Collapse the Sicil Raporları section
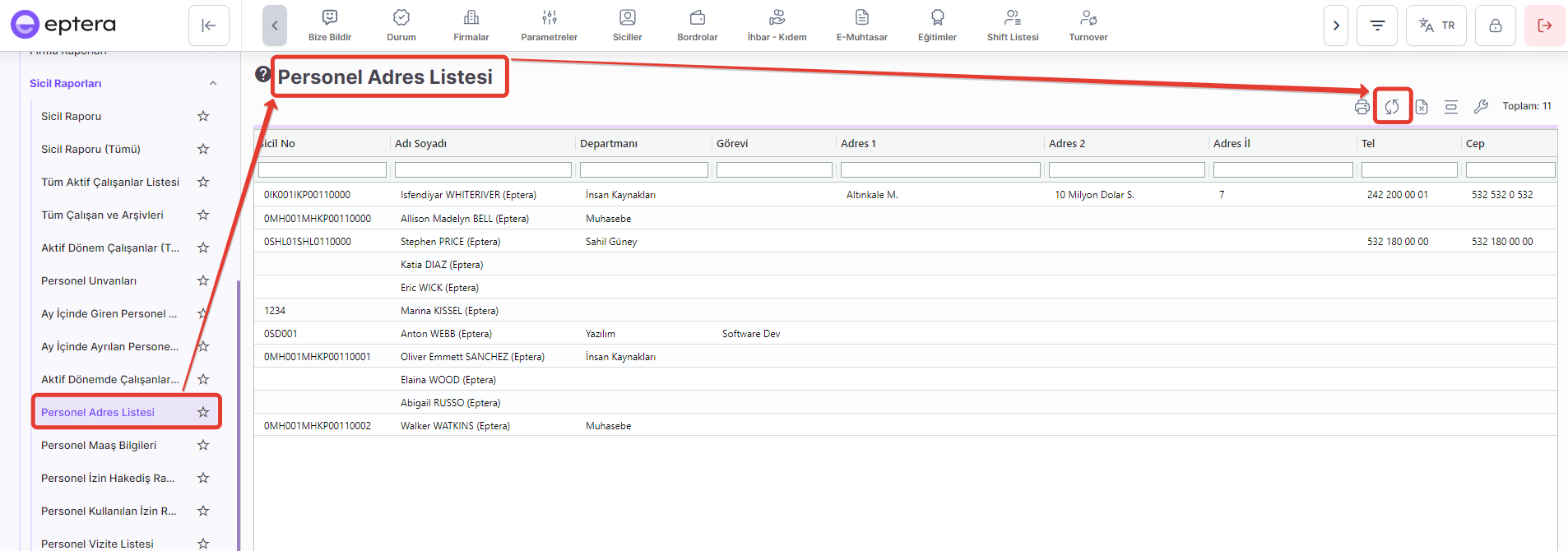Viewport: 1568px width, 551px height. coord(213,83)
